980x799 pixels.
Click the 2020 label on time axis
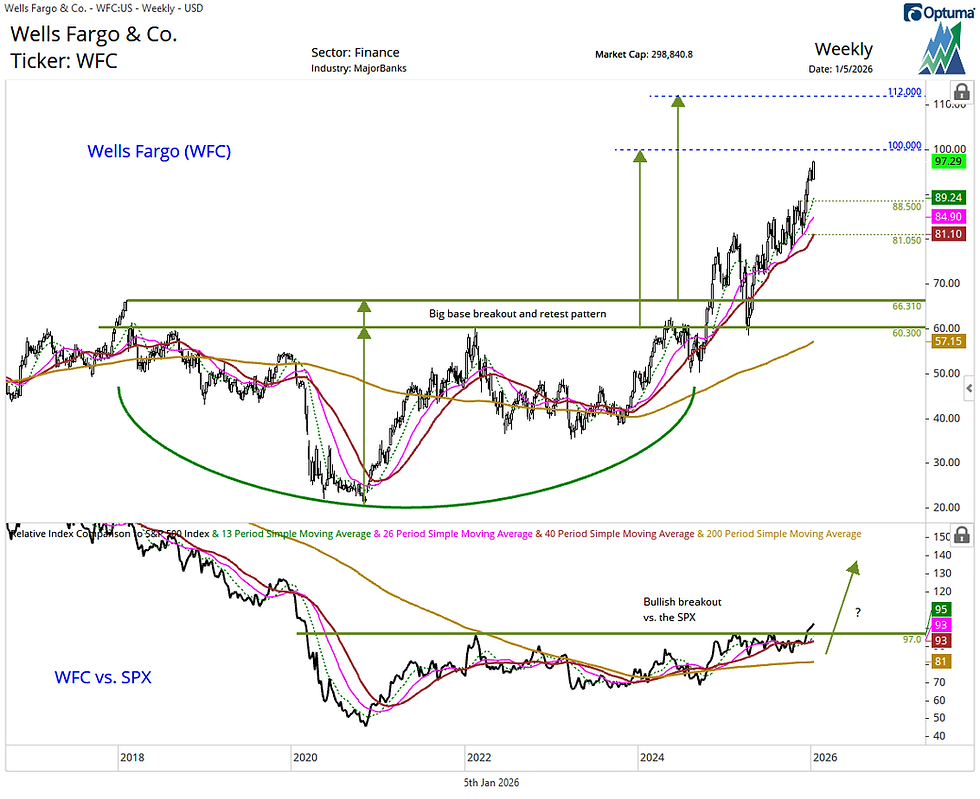[x=305, y=758]
